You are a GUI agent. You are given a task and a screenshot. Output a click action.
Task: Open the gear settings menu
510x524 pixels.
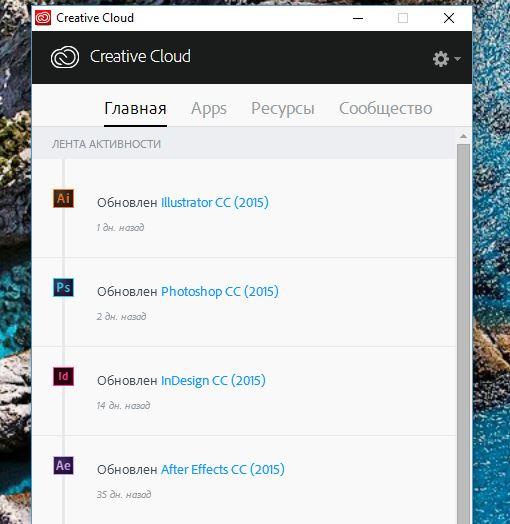[441, 59]
